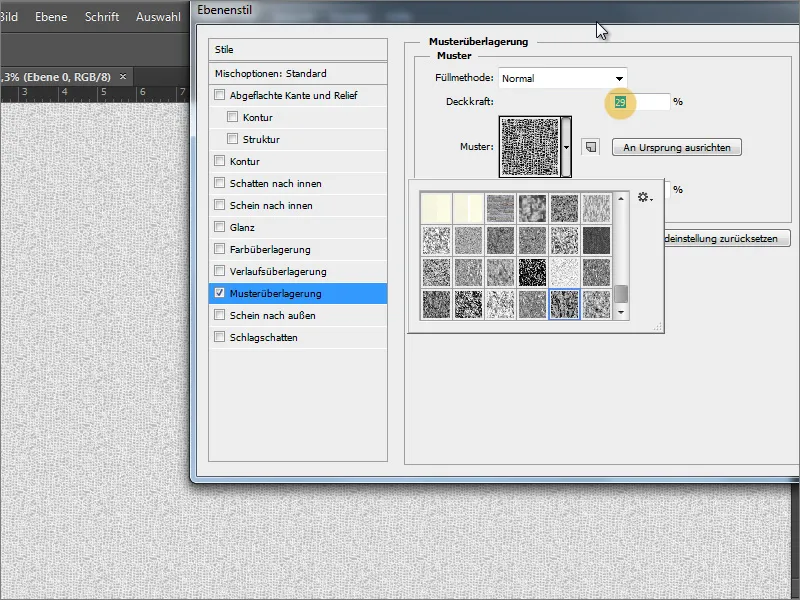Choose third pattern in the top row
Image resolution: width=800 pixels, height=600 pixels.
501,208
